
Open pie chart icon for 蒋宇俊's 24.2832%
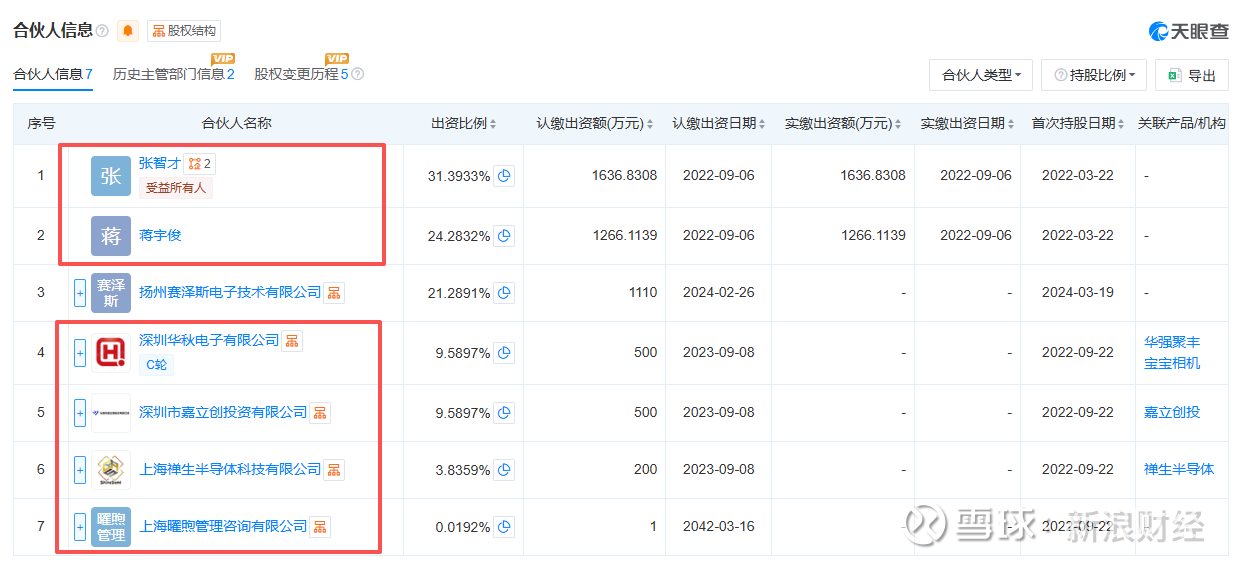tap(504, 236)
